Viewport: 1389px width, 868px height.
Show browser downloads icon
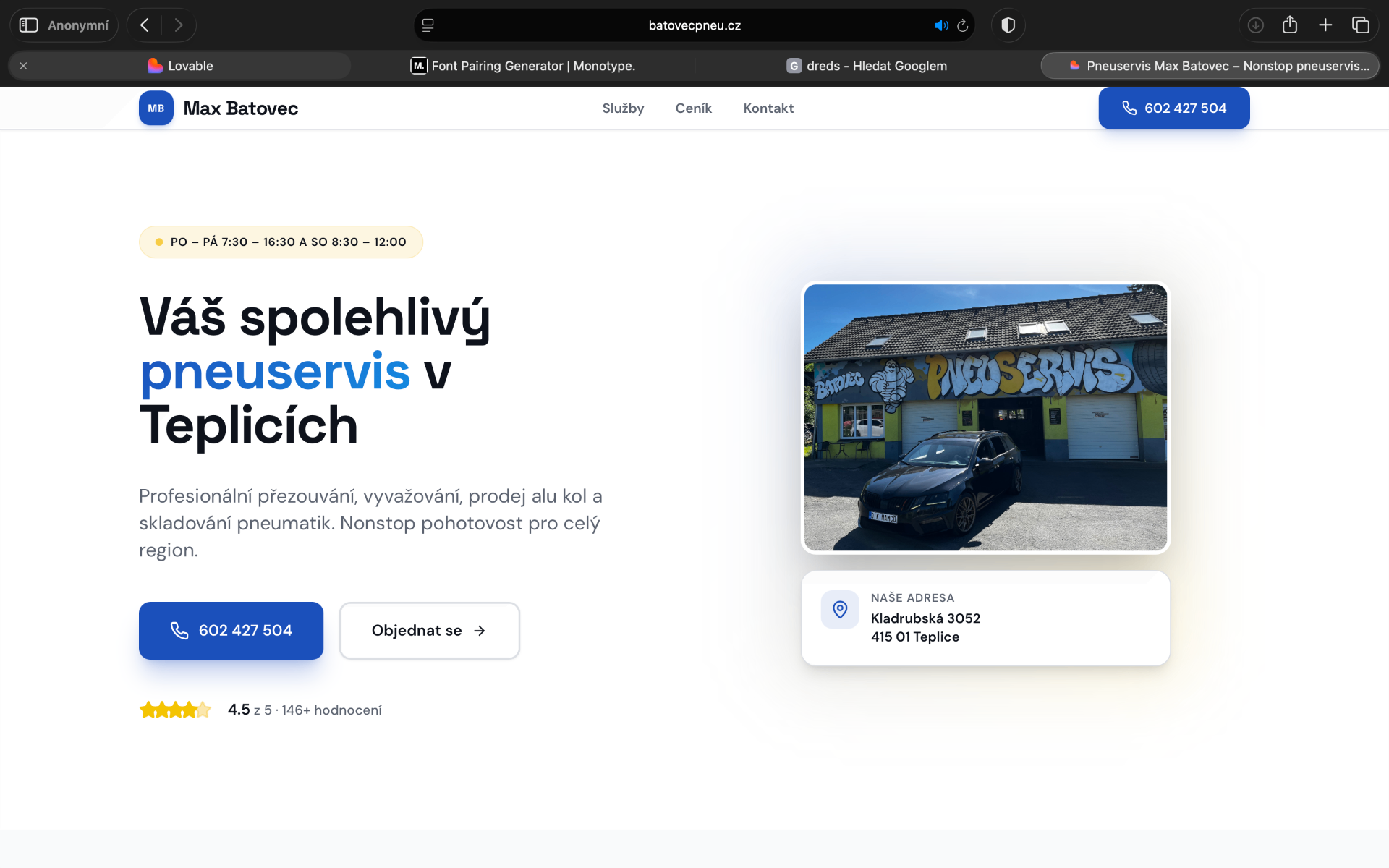(x=1256, y=25)
